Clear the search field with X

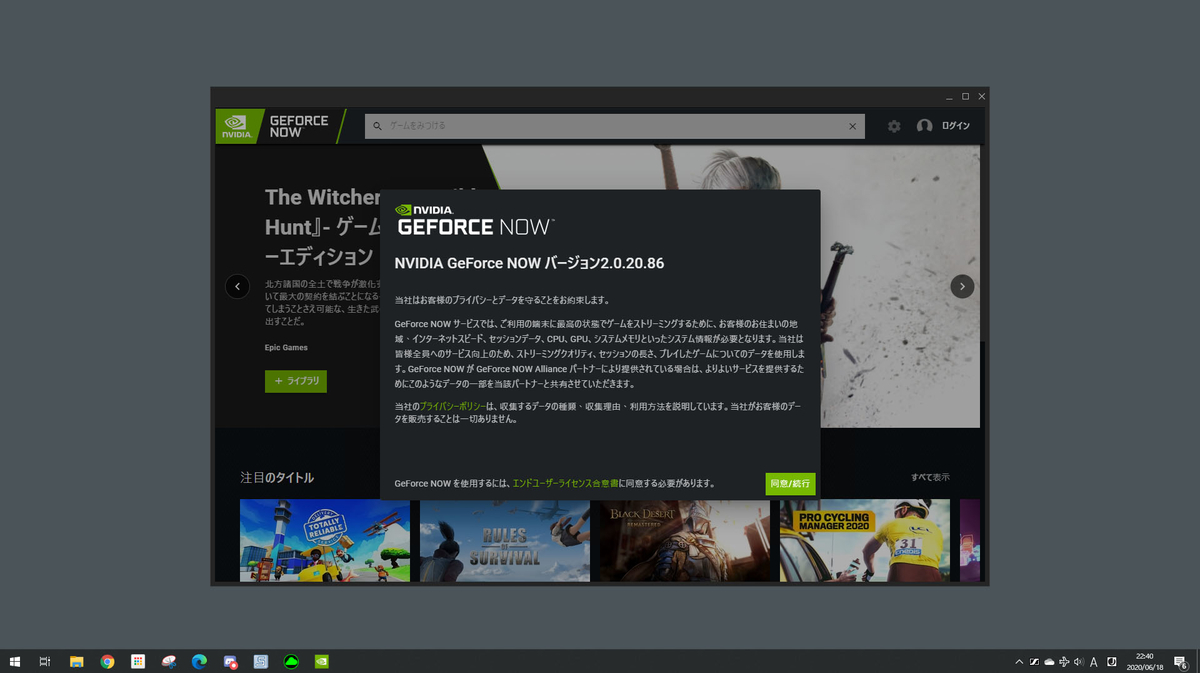click(852, 126)
